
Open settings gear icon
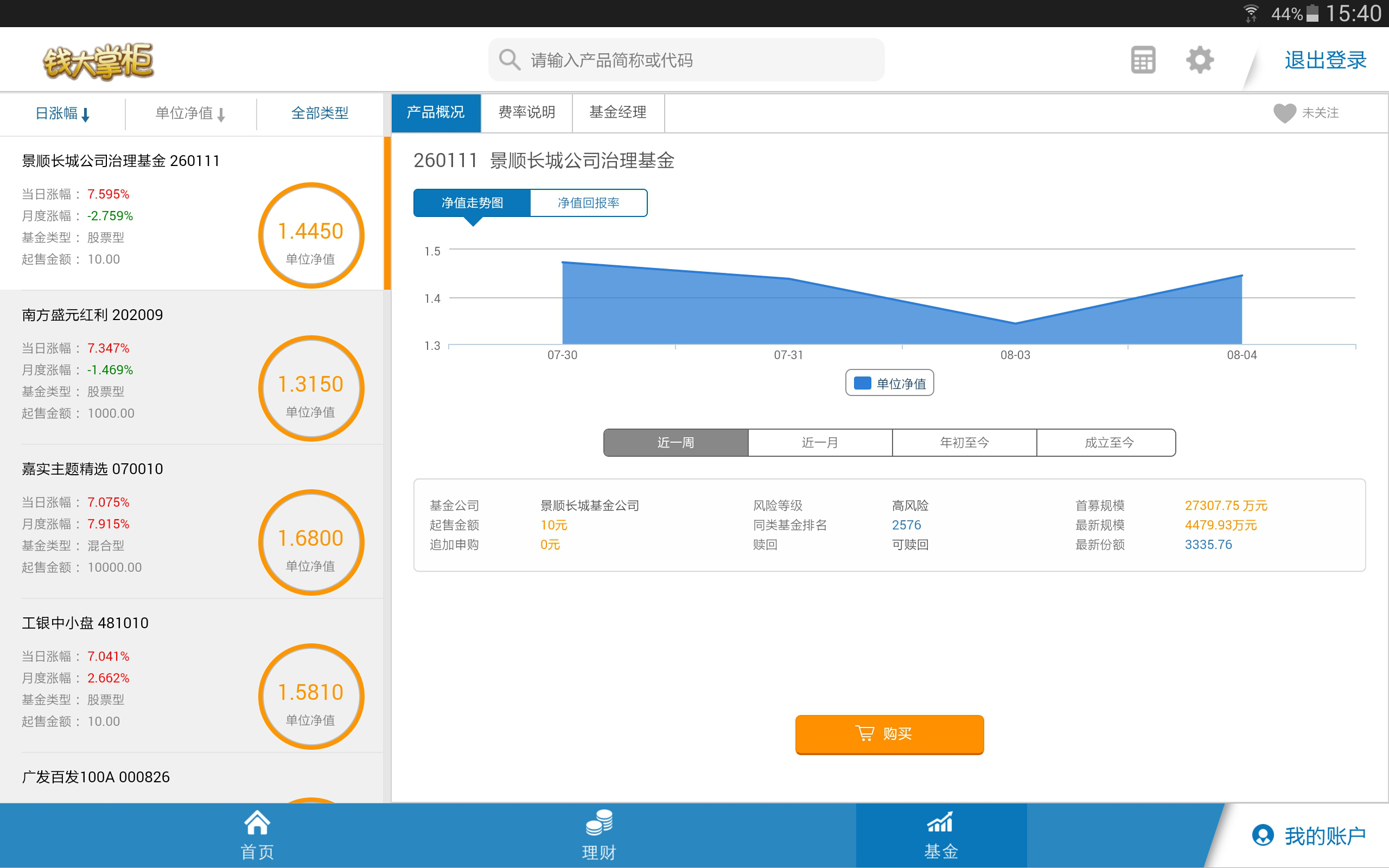tap(1200, 60)
